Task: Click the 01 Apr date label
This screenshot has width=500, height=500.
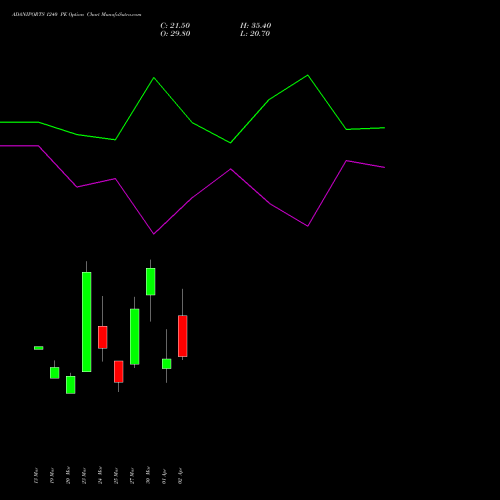Action: (x=164, y=477)
